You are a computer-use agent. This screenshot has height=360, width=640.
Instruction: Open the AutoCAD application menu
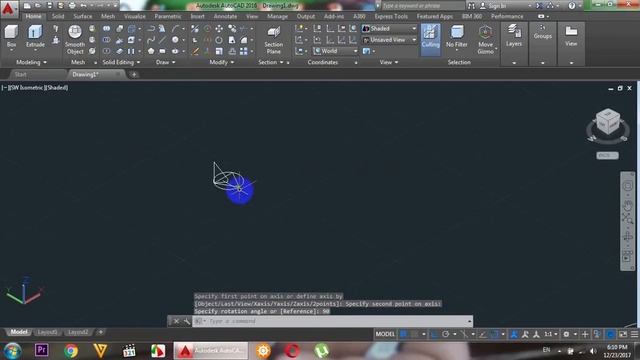click(x=9, y=9)
